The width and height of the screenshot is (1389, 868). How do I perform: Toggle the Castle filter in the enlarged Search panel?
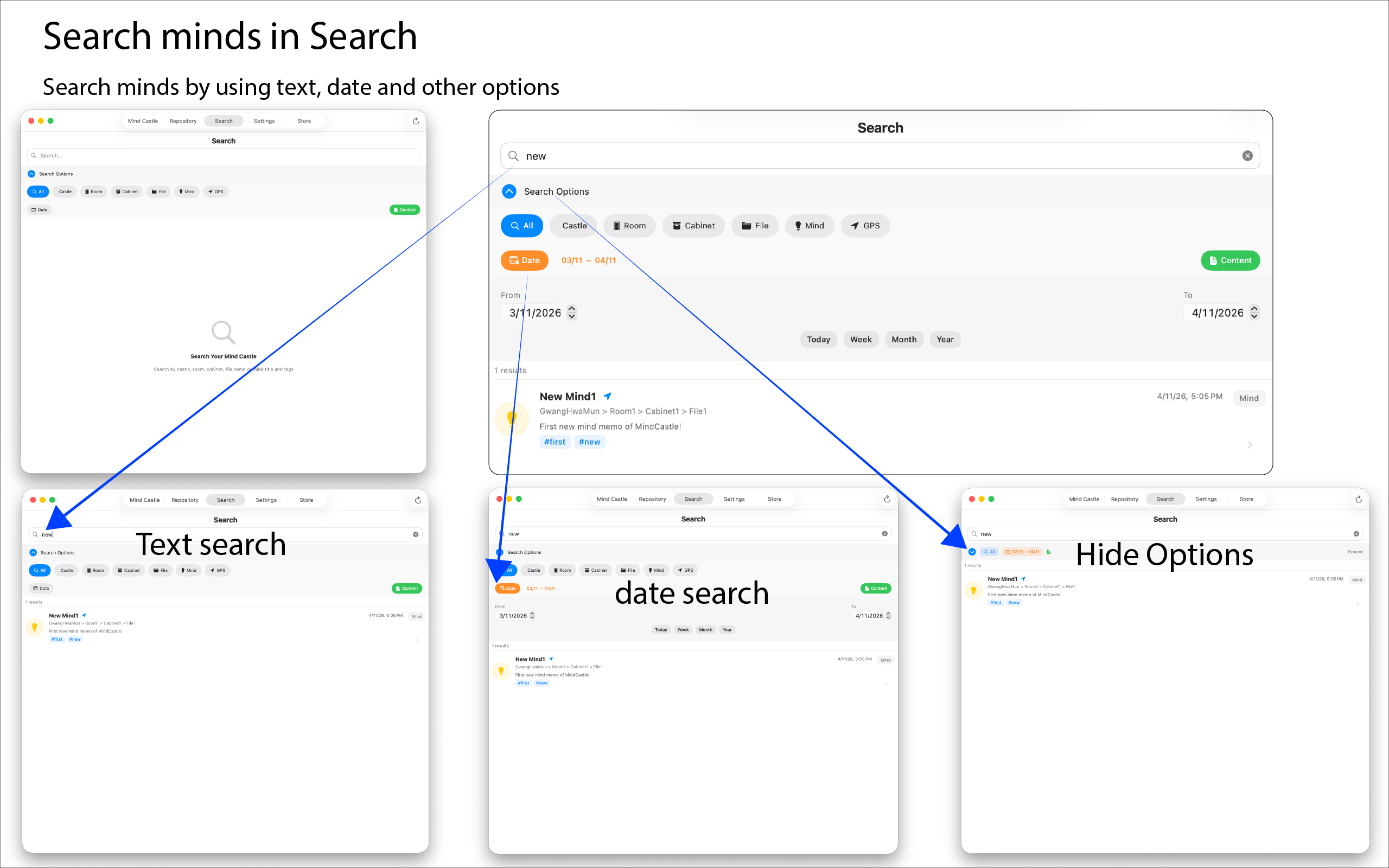click(574, 226)
